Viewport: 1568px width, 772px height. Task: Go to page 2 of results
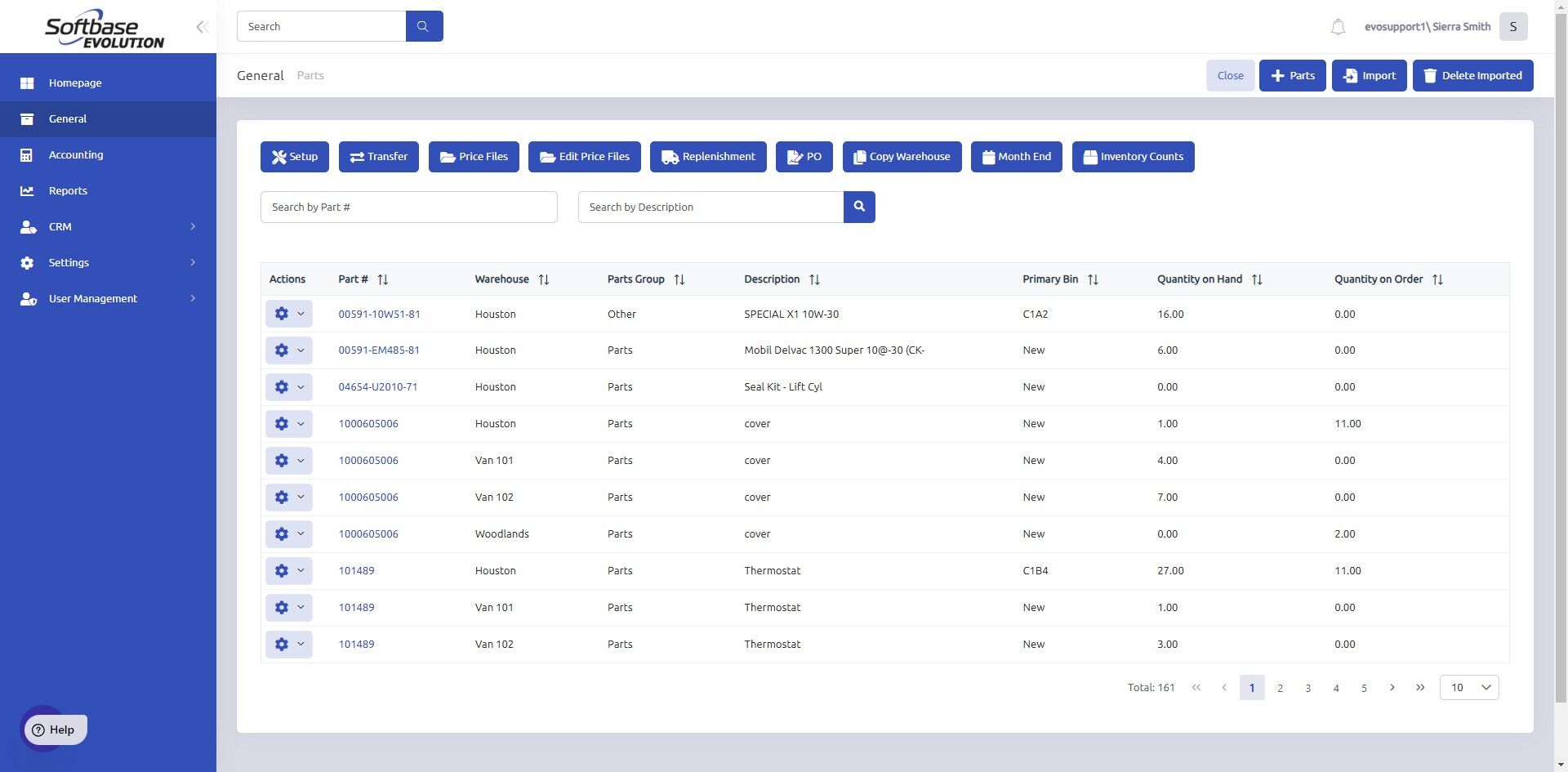coord(1281,688)
